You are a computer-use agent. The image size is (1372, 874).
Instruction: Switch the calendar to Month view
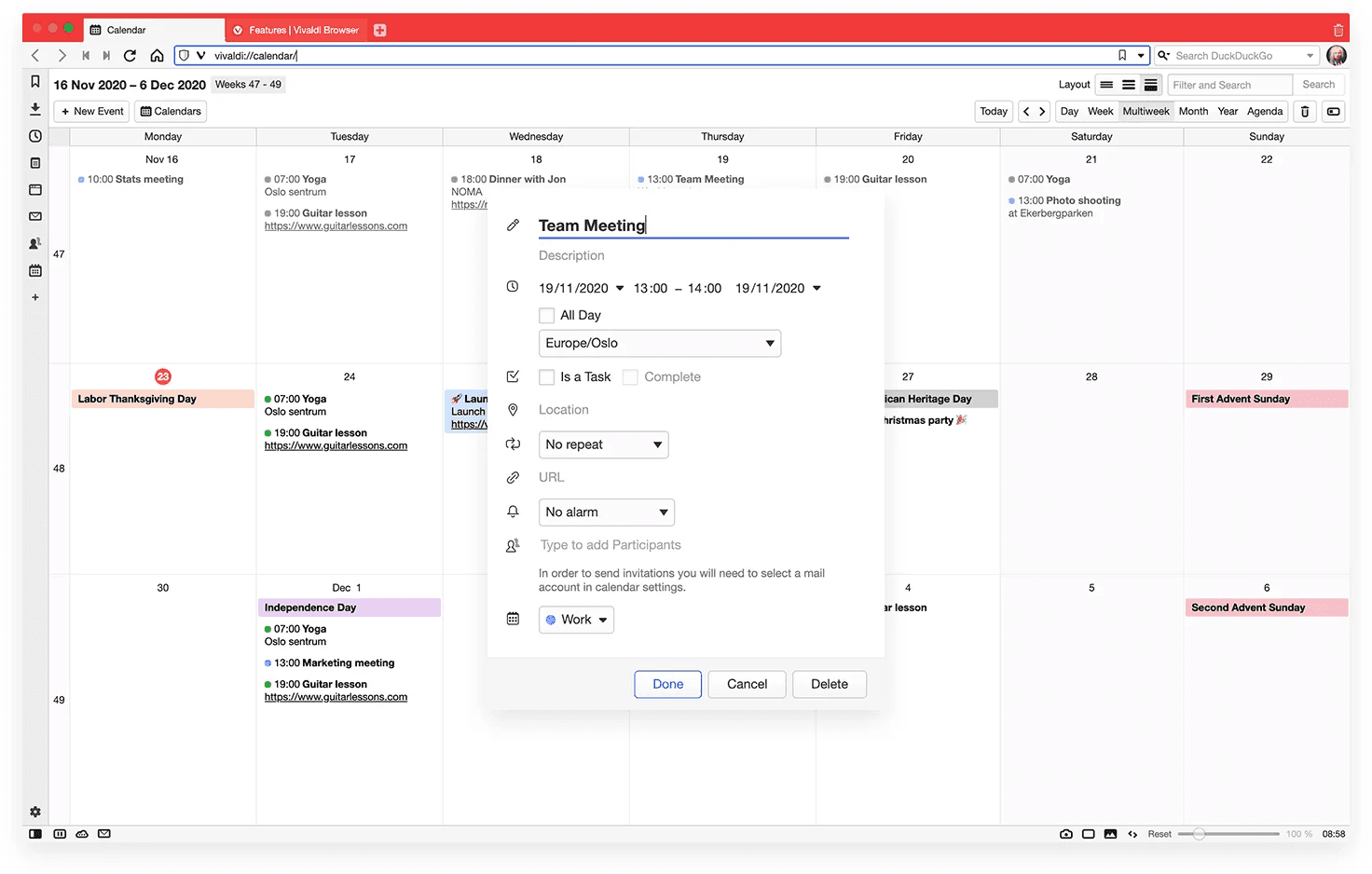point(1193,111)
